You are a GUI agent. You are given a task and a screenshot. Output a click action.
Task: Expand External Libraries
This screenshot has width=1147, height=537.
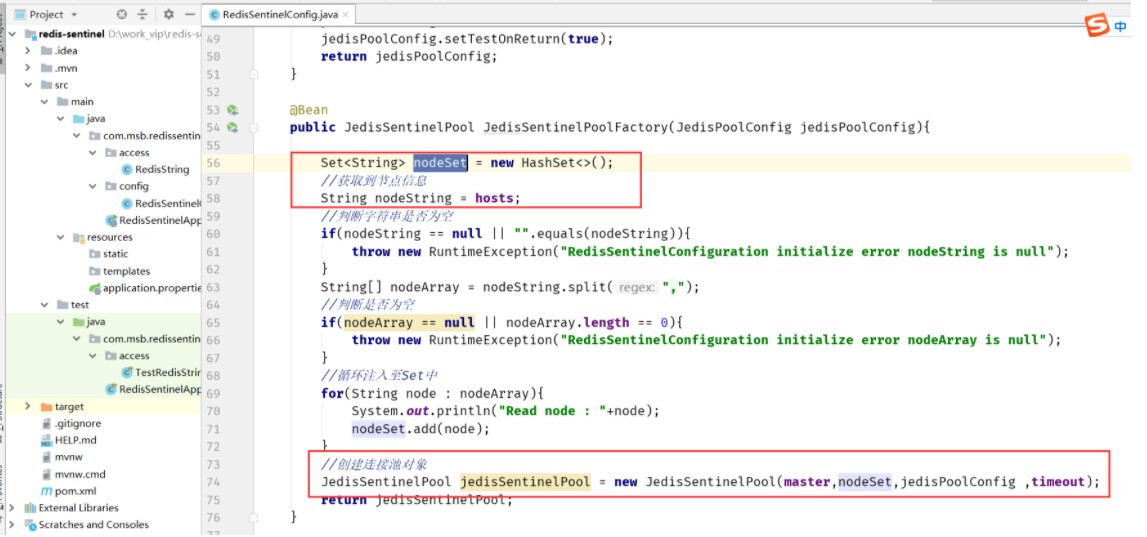12,508
